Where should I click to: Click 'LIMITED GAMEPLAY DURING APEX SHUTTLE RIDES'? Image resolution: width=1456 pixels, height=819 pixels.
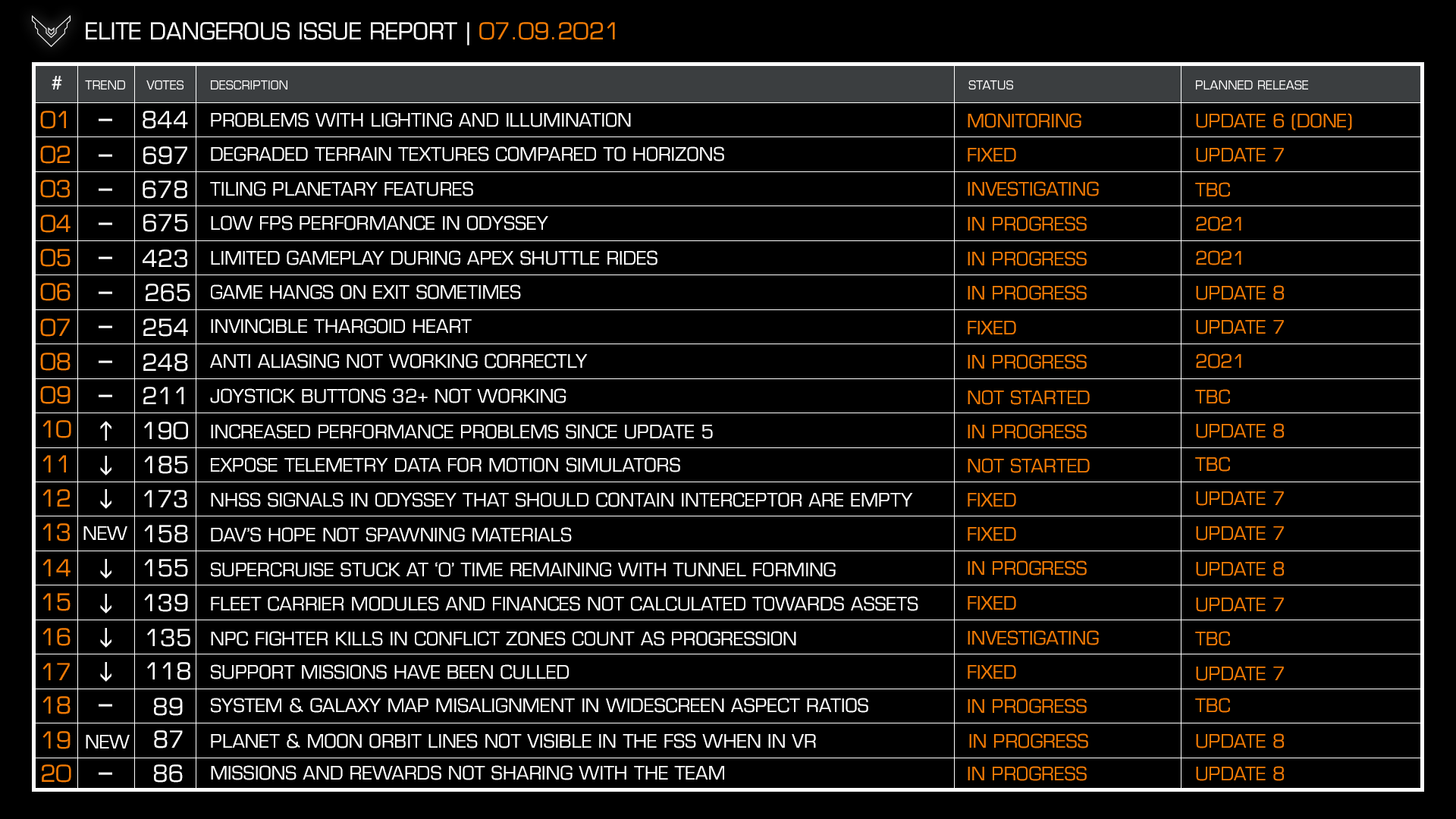tap(434, 258)
